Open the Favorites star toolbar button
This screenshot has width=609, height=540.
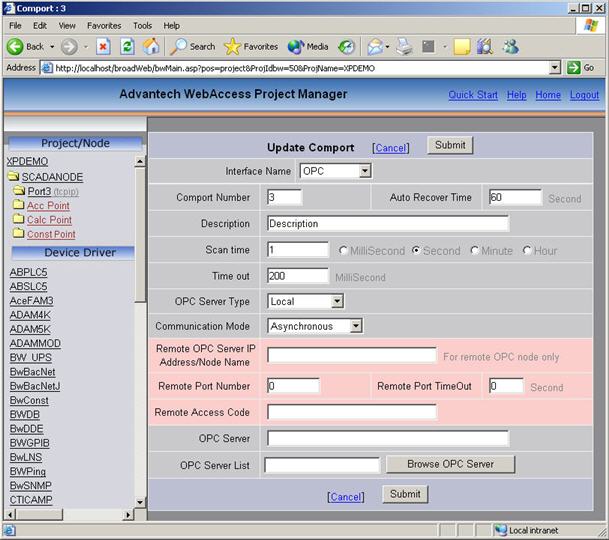251,47
